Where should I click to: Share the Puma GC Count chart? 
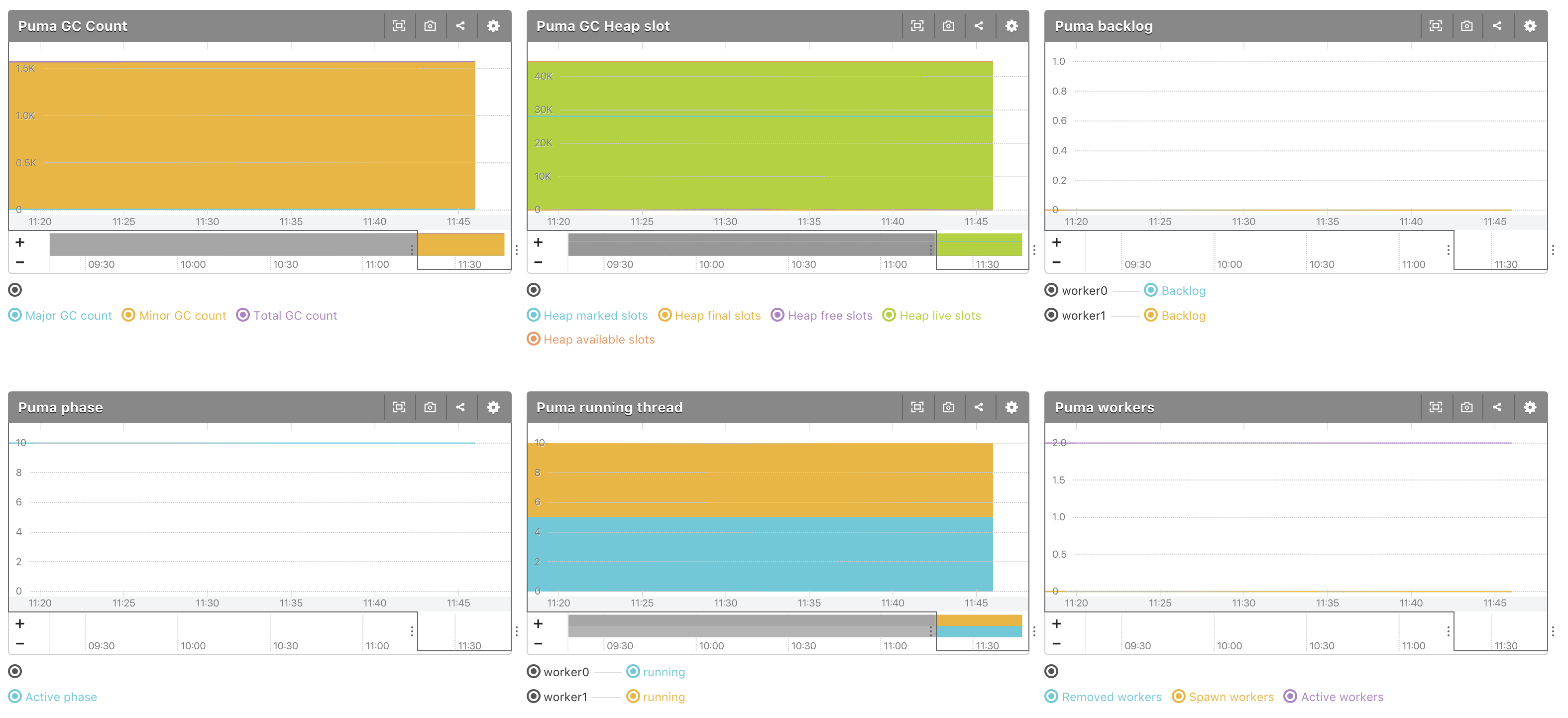pyautogui.click(x=461, y=25)
